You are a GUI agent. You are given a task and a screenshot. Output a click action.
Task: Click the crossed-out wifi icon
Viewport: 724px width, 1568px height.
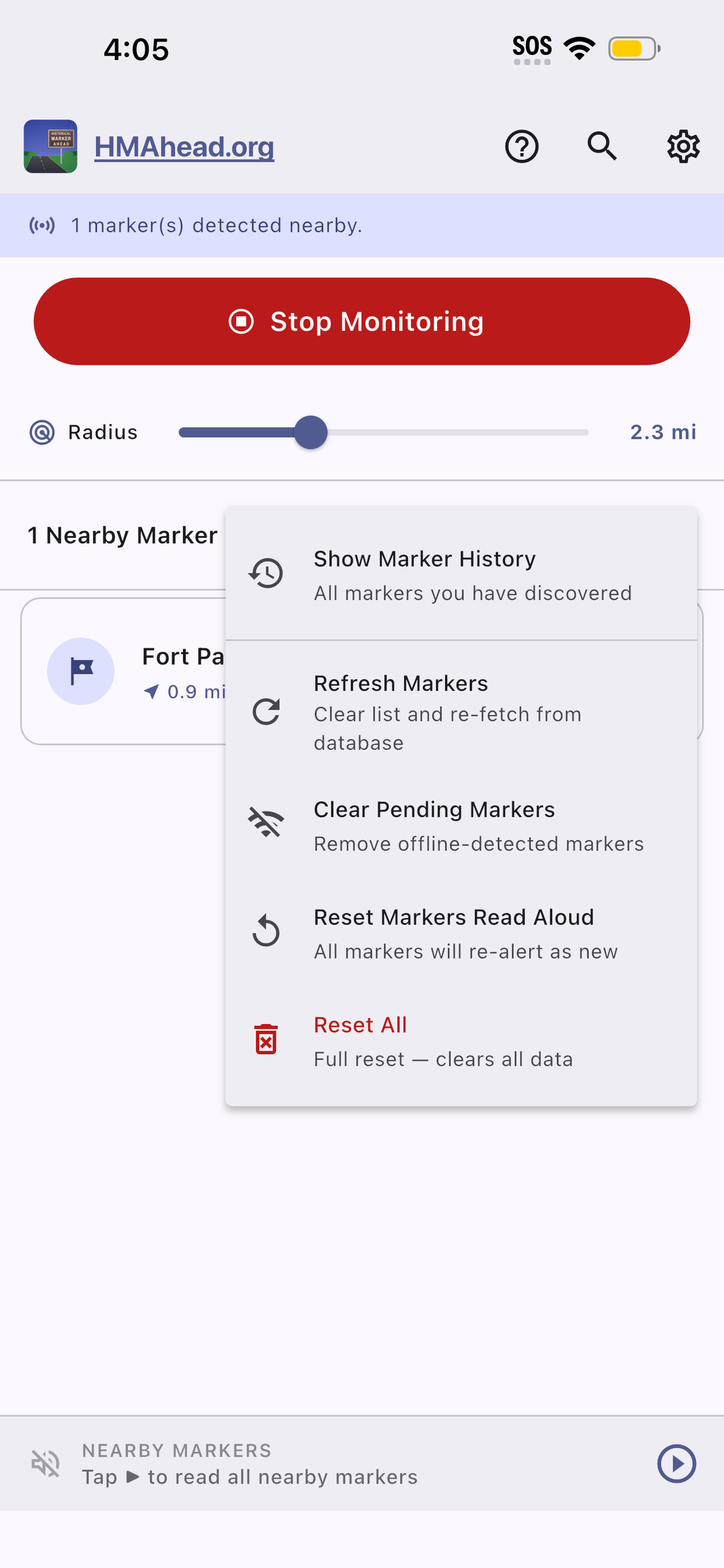click(266, 822)
